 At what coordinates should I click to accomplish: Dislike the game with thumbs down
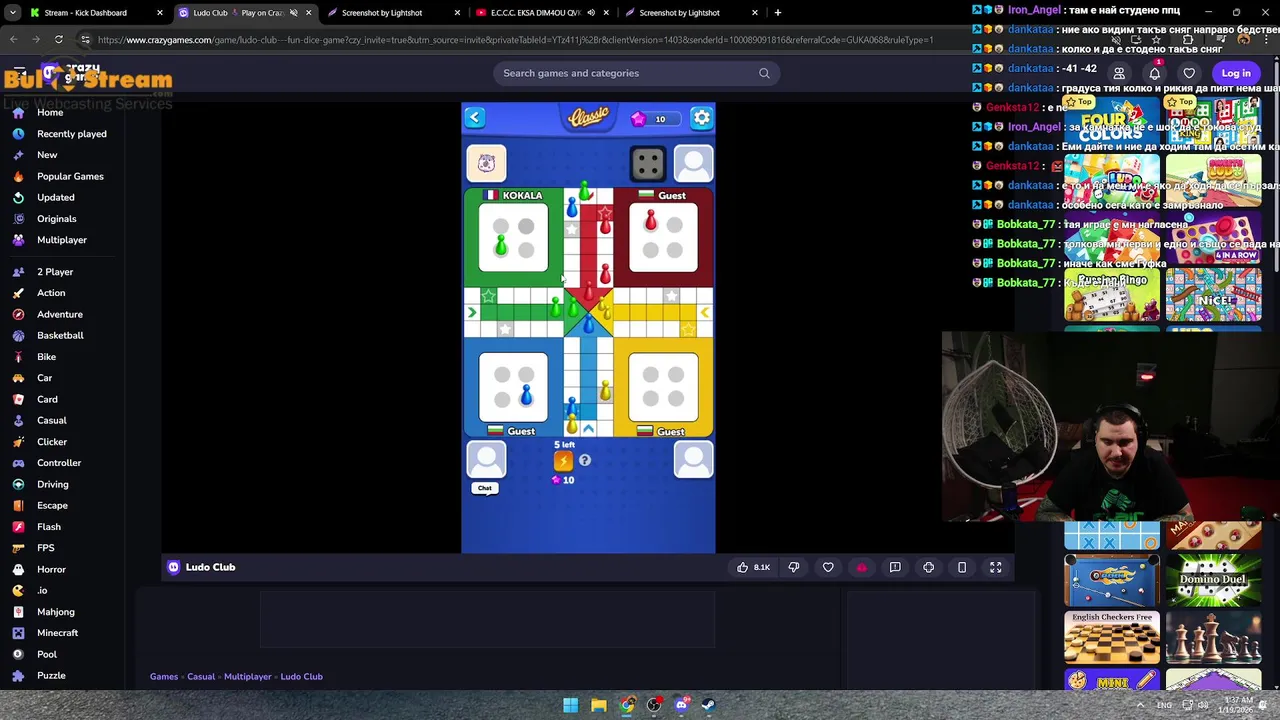[x=794, y=567]
